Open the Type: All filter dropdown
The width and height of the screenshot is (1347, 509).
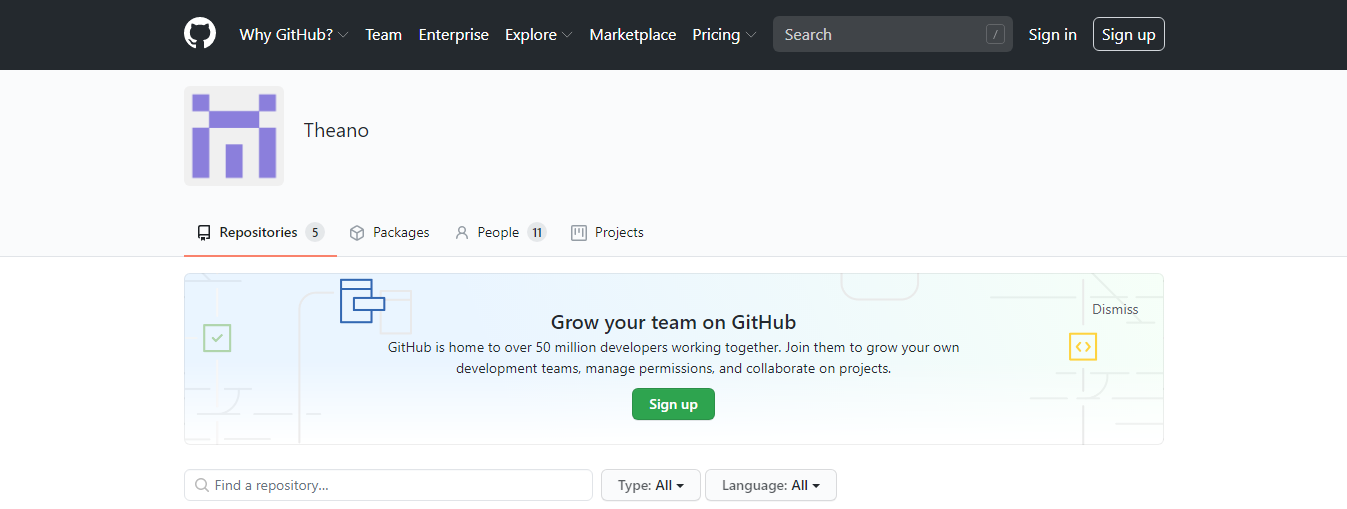pyautogui.click(x=650, y=485)
